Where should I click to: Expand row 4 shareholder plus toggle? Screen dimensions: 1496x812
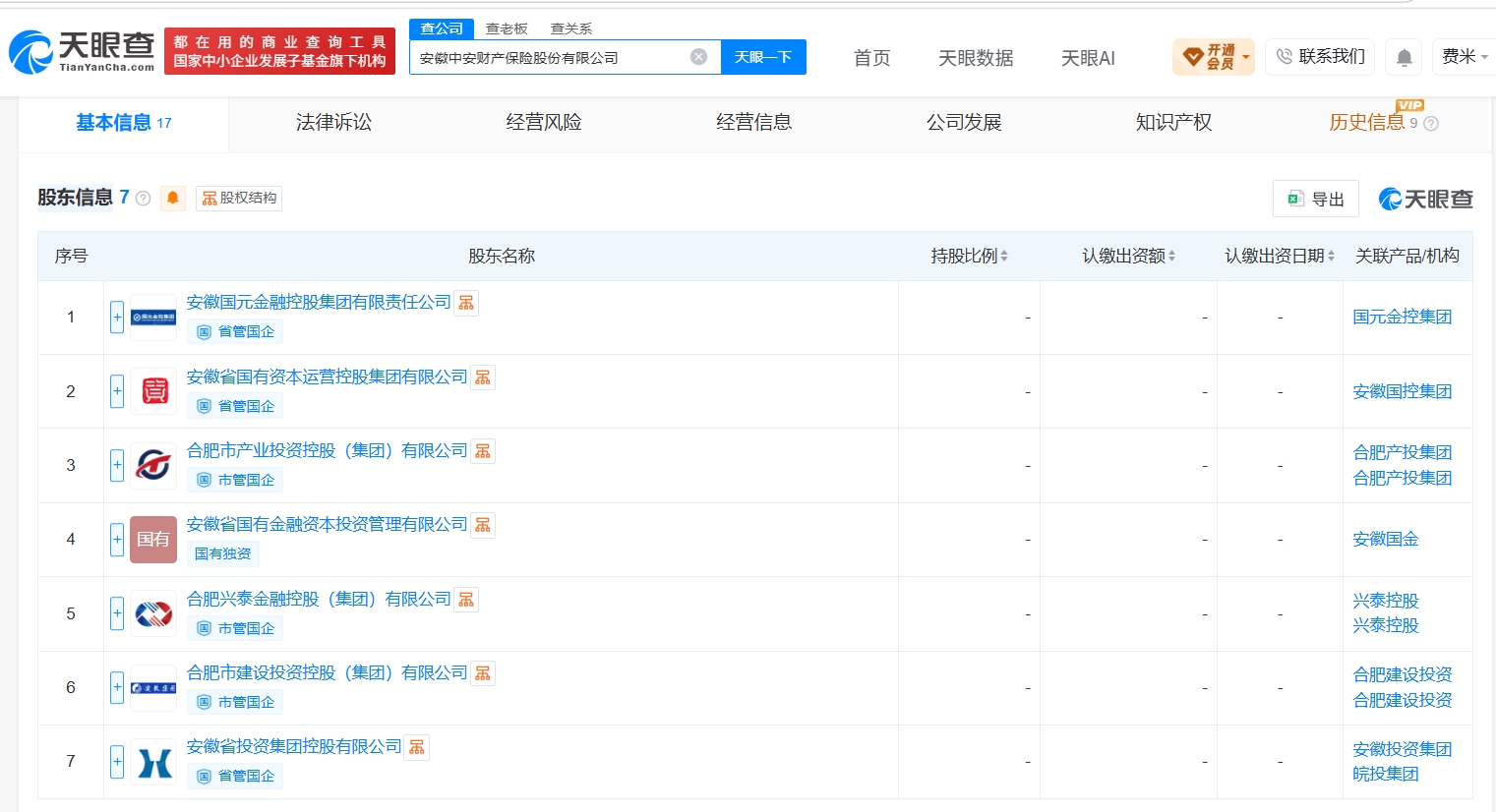tap(117, 539)
